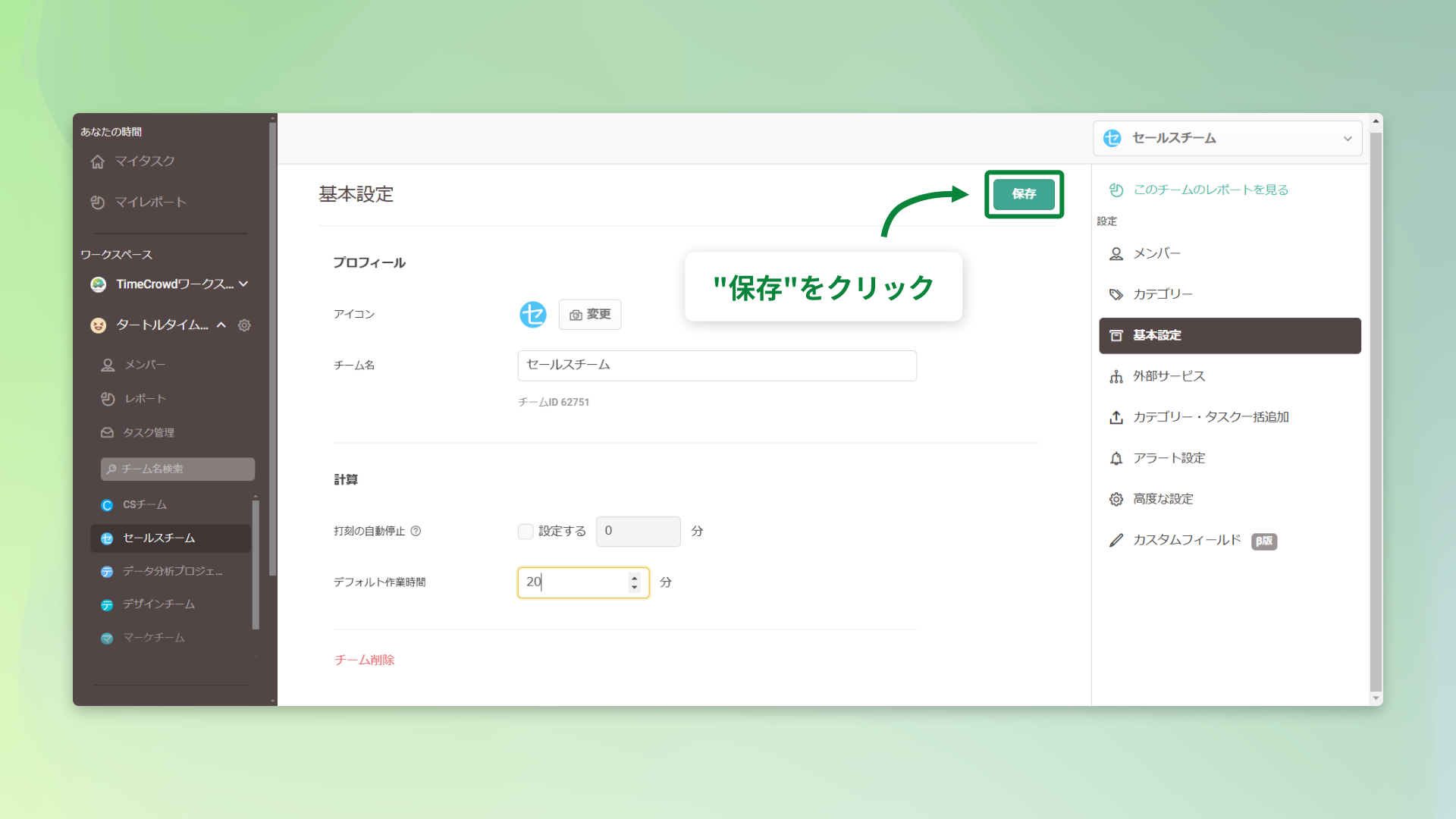Increase デフォルト作業時間 using the stepper arrow
This screenshot has width=1456, height=819.
point(635,579)
